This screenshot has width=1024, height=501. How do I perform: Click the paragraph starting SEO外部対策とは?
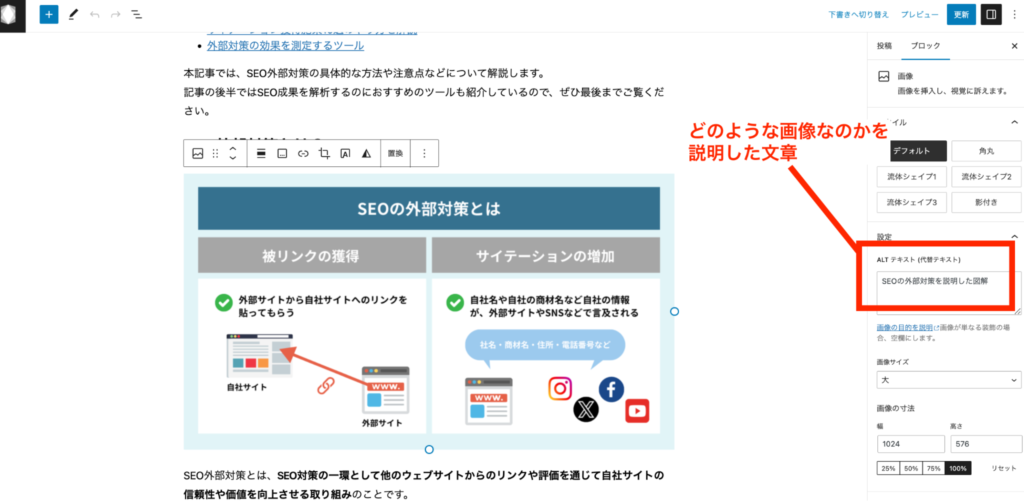[424, 485]
